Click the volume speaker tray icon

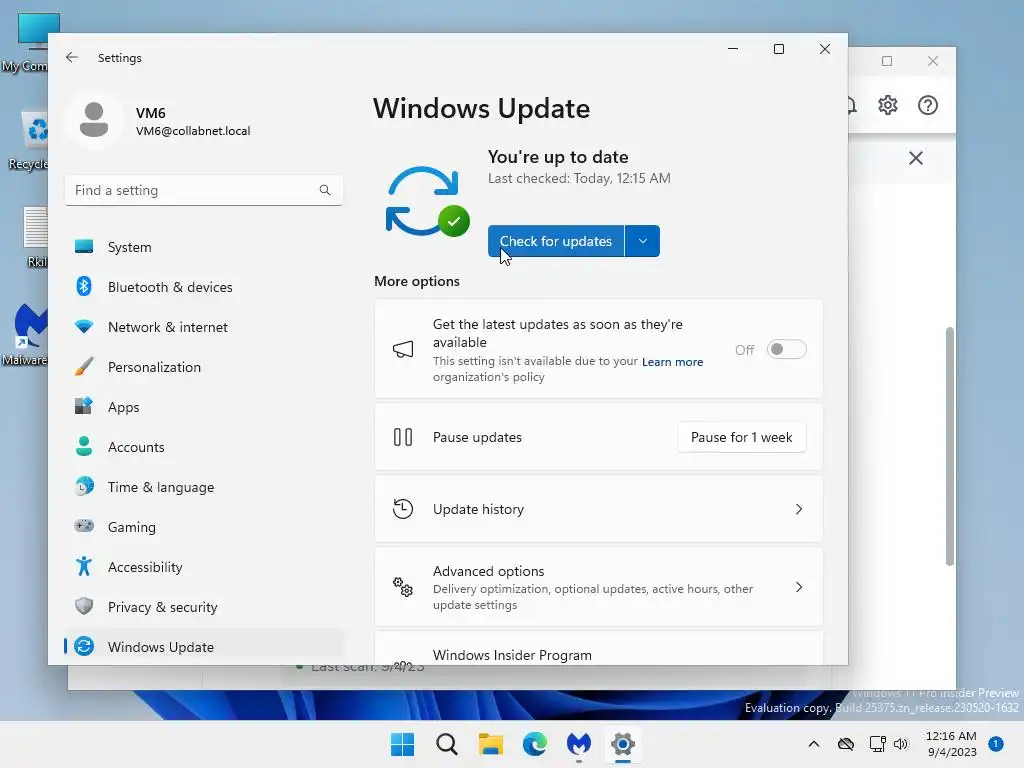click(901, 744)
